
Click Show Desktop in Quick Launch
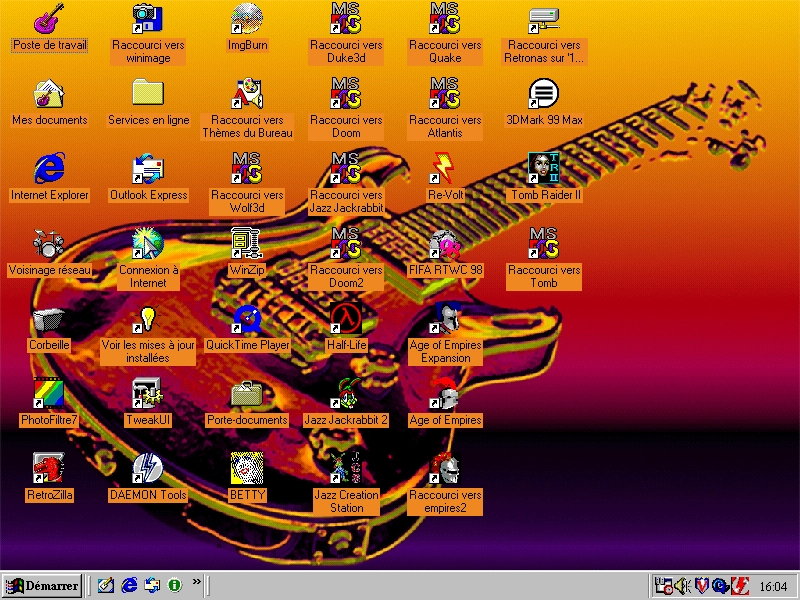click(x=106, y=585)
